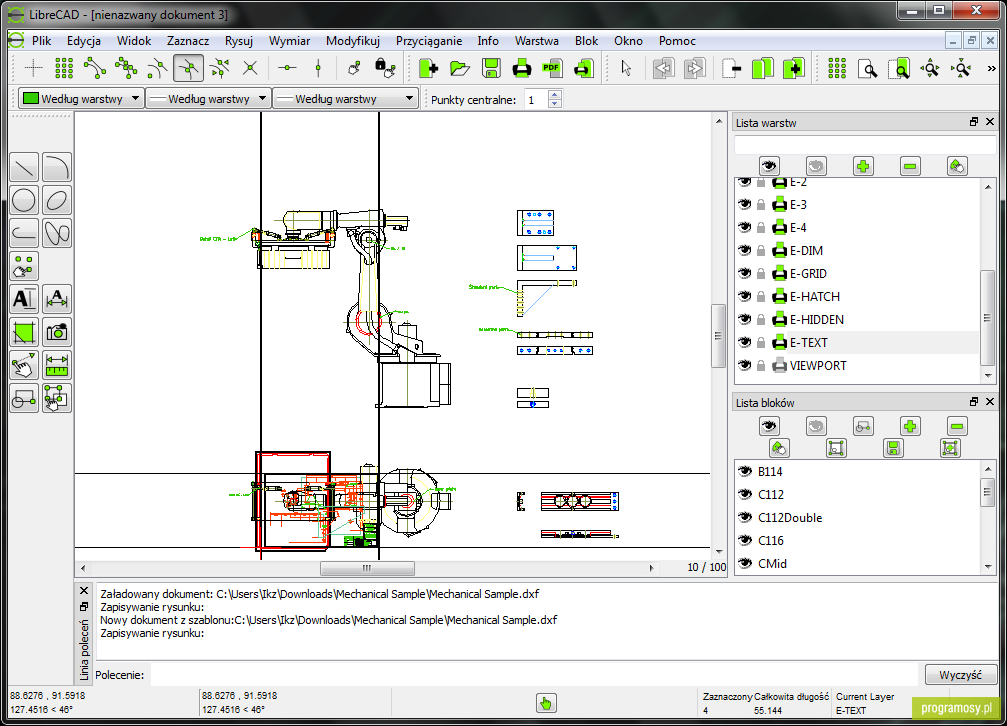The height and width of the screenshot is (726, 1007).
Task: Toggle visibility of block B114
Action: pos(745,471)
